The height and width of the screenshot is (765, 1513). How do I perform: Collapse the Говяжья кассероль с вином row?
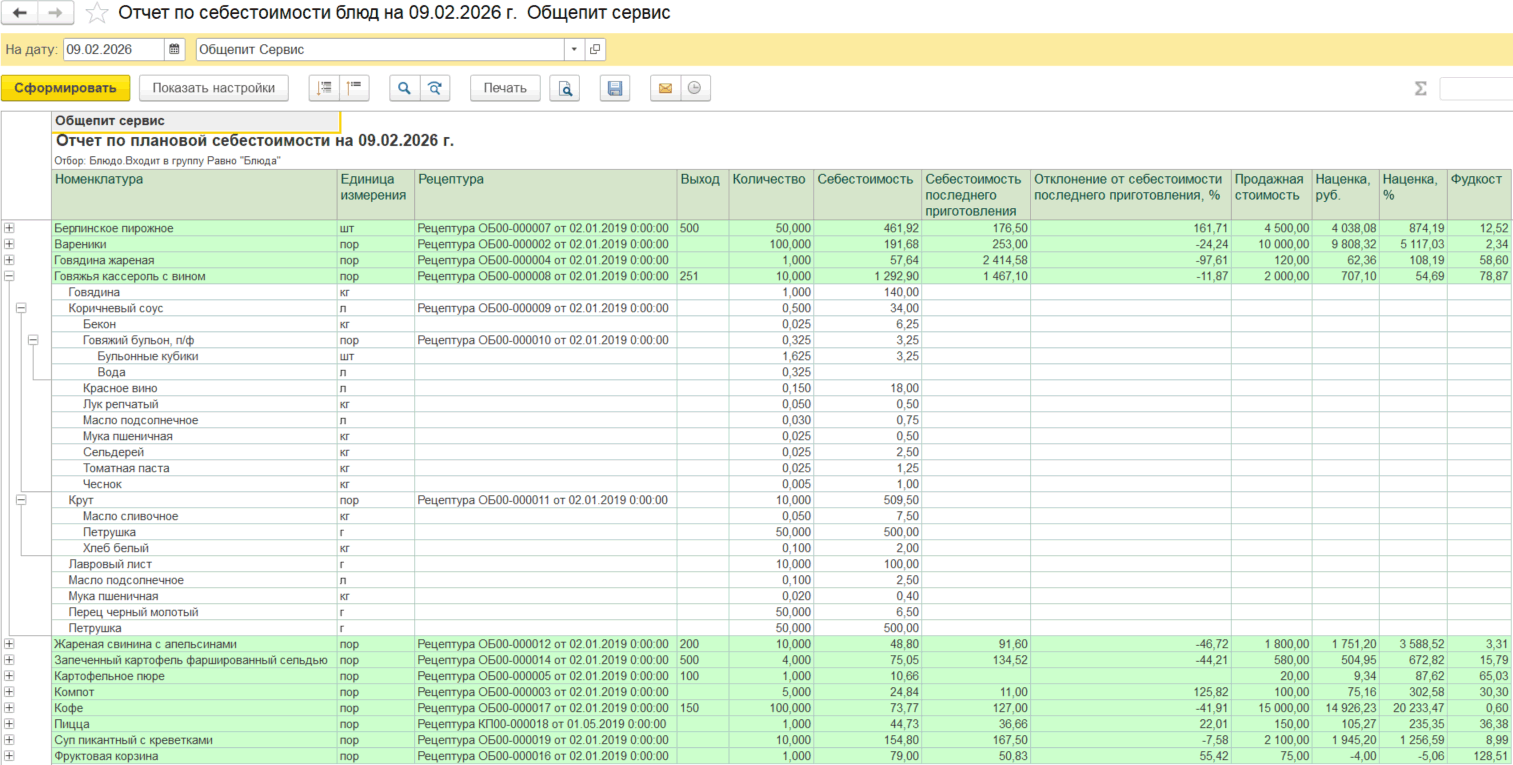click(10, 276)
